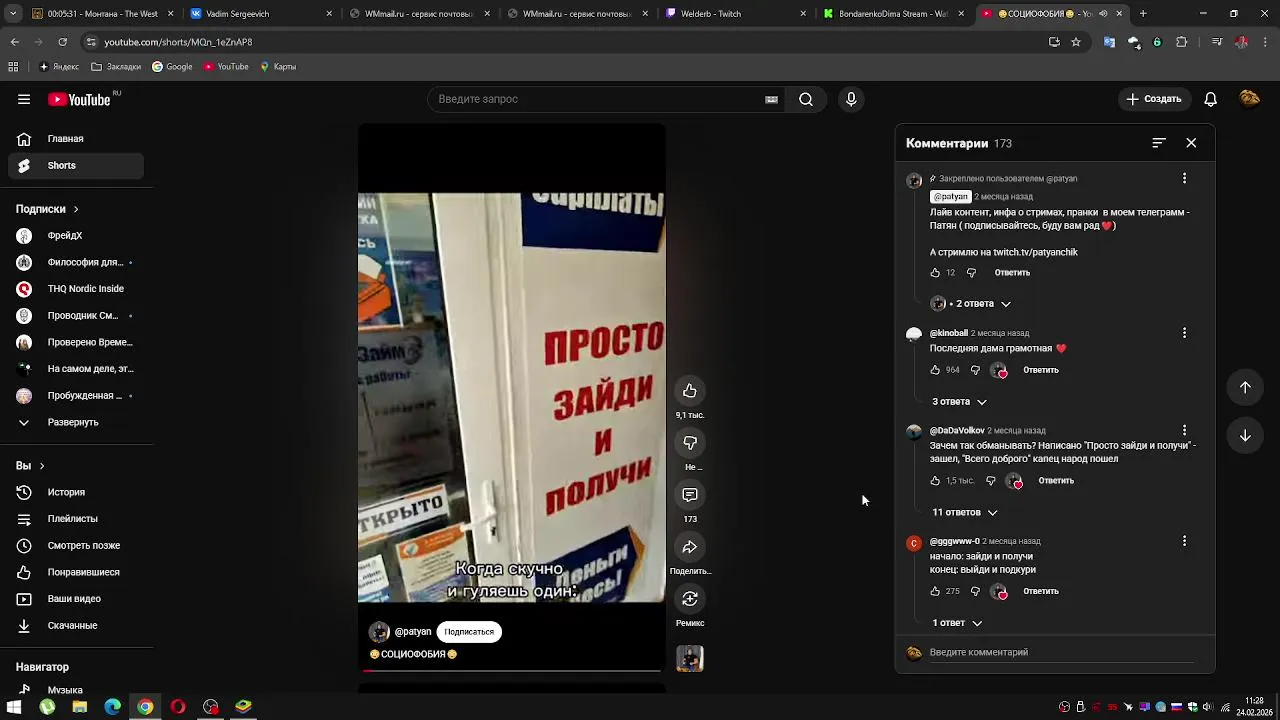Image resolution: width=1280 pixels, height=720 pixels.
Task: Open the Вы section arrow
Action: pyautogui.click(x=41, y=466)
